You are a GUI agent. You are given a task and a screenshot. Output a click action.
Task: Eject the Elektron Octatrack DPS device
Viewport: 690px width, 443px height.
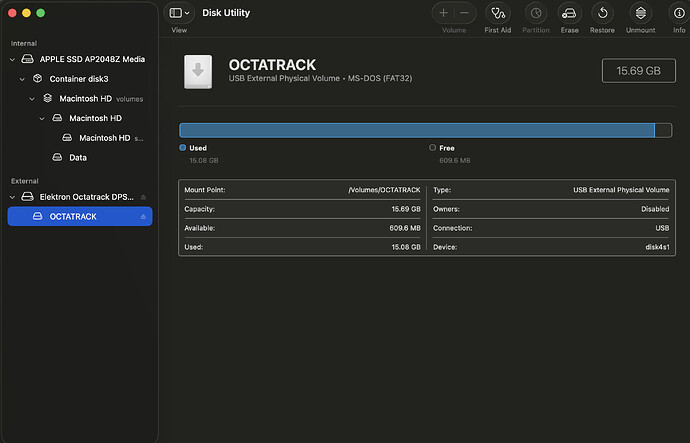(143, 197)
